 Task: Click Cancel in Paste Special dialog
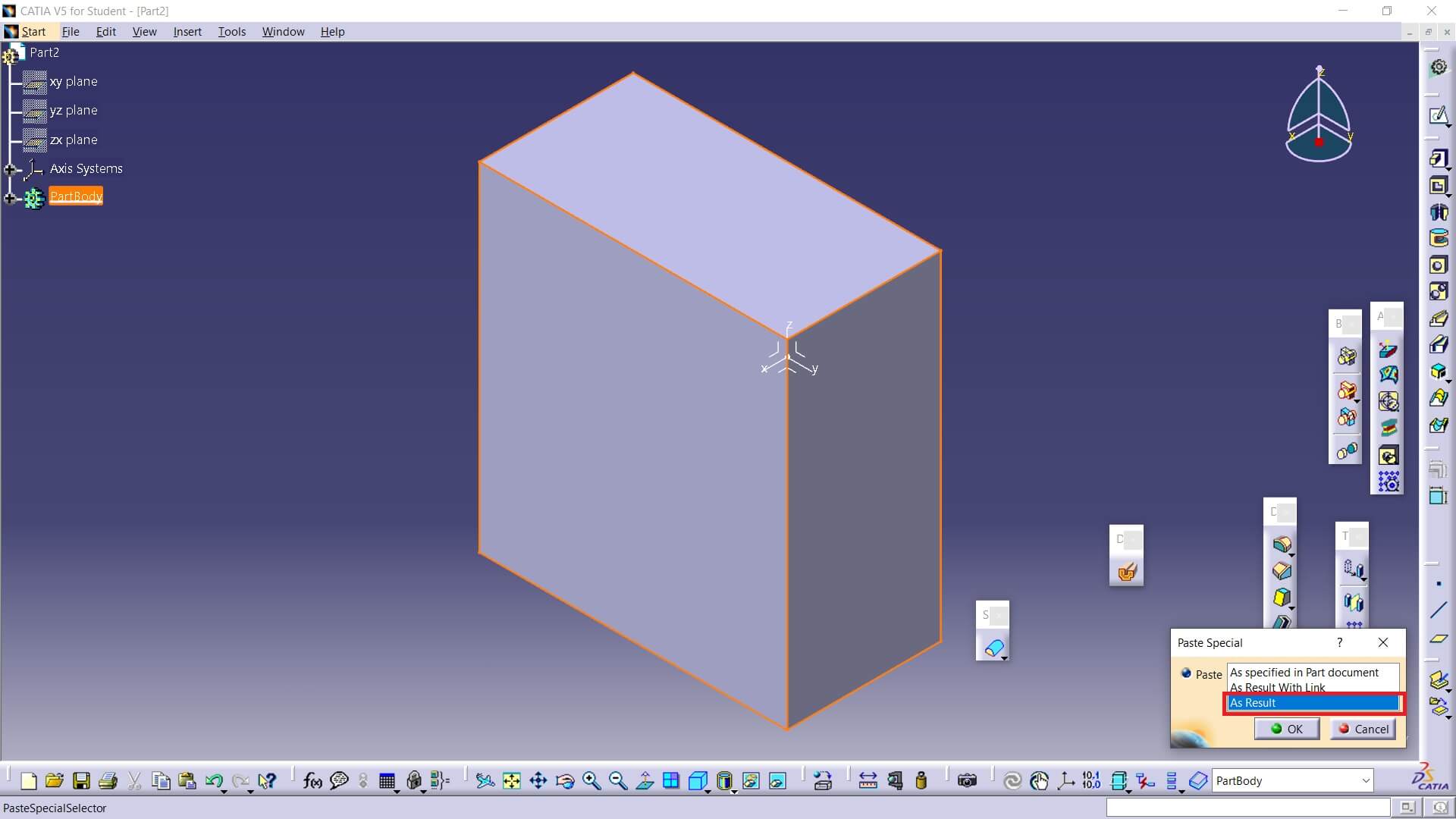(1363, 729)
